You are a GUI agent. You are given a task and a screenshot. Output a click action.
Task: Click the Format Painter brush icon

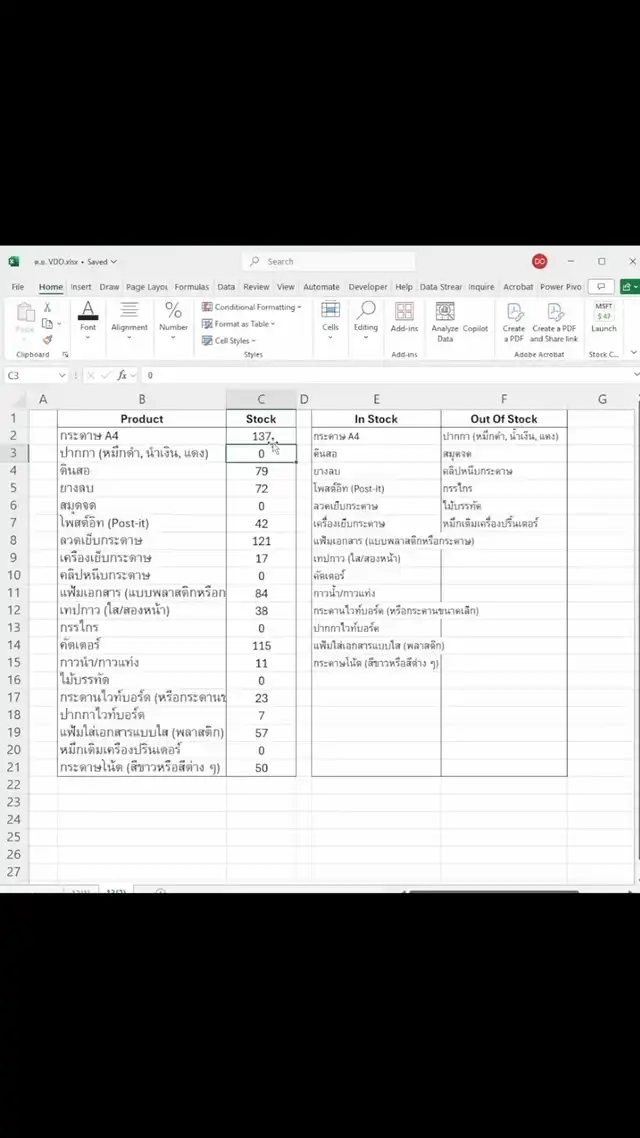(x=47, y=339)
